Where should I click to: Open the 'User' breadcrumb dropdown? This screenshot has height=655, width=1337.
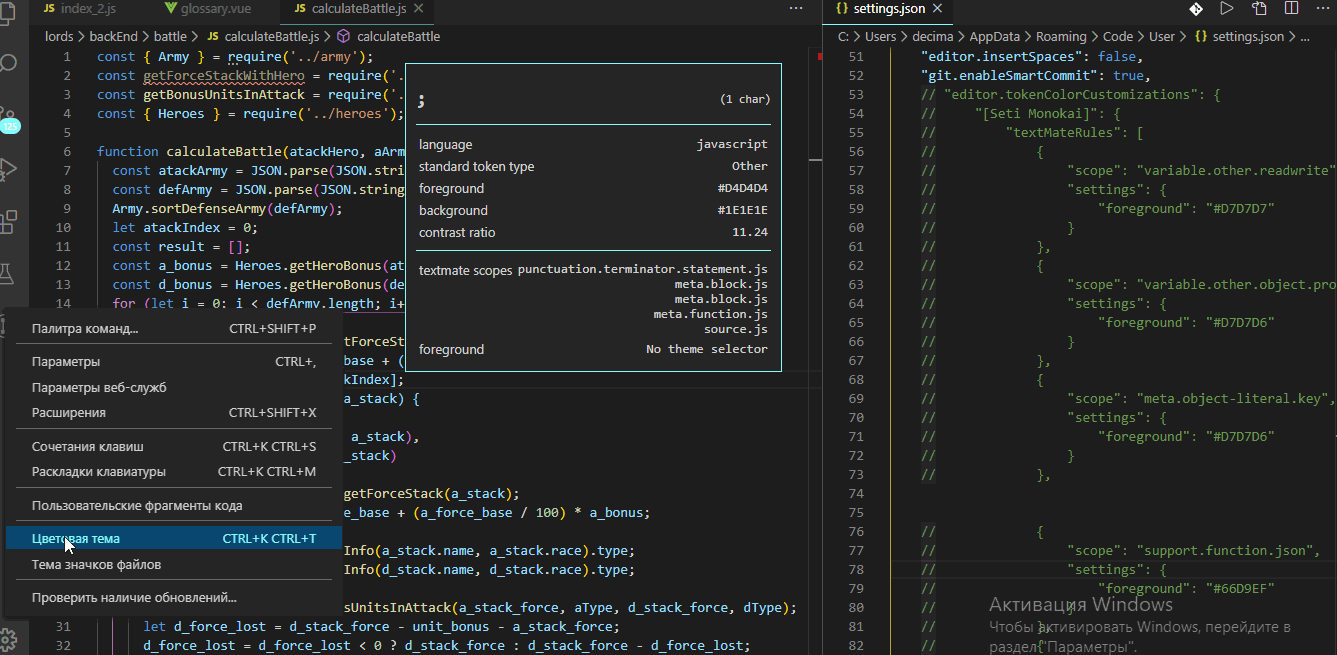(1162, 36)
